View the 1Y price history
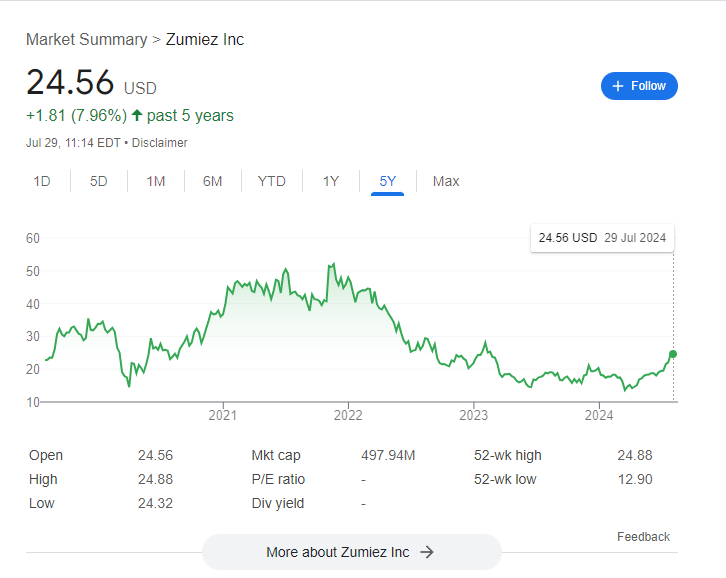 click(x=330, y=181)
